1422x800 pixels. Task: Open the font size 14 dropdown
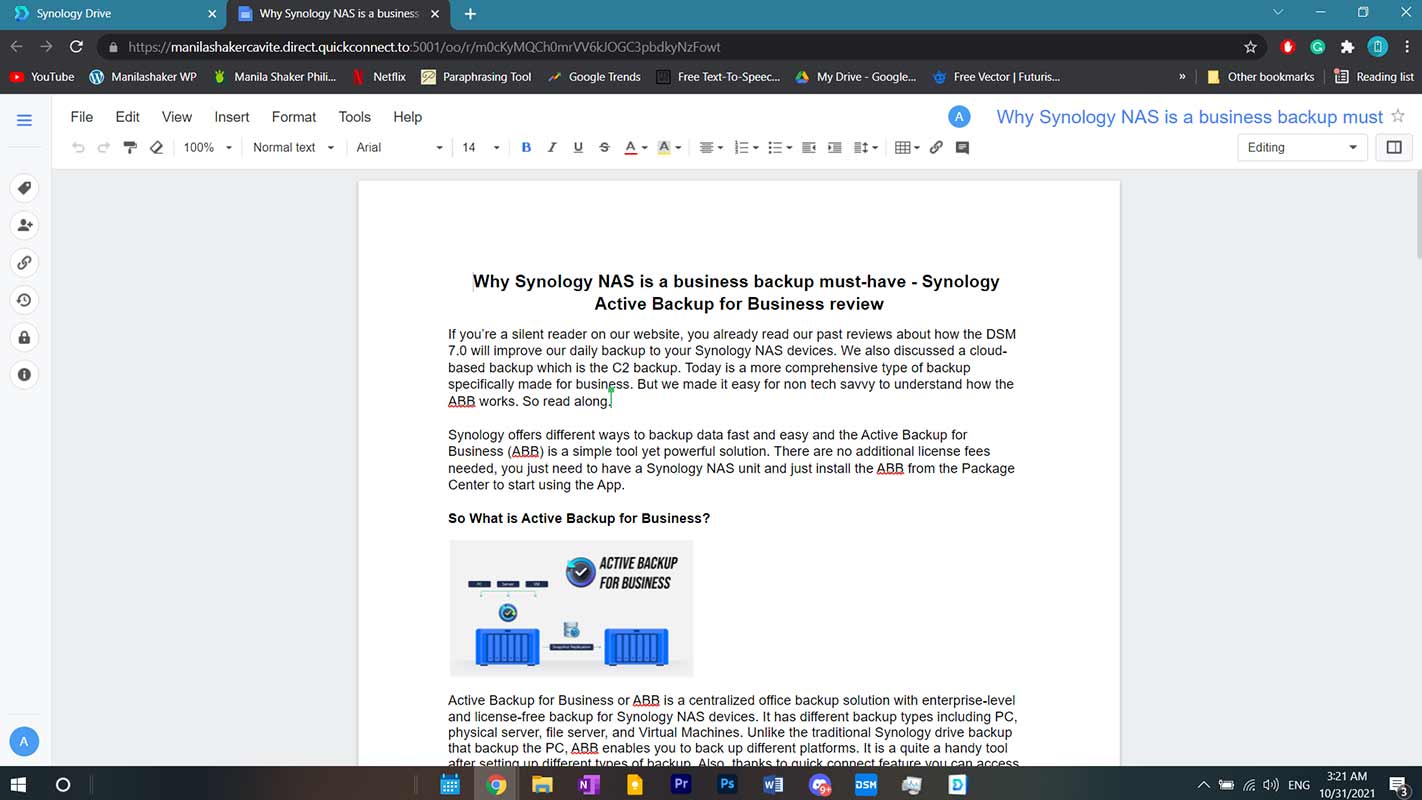480,148
